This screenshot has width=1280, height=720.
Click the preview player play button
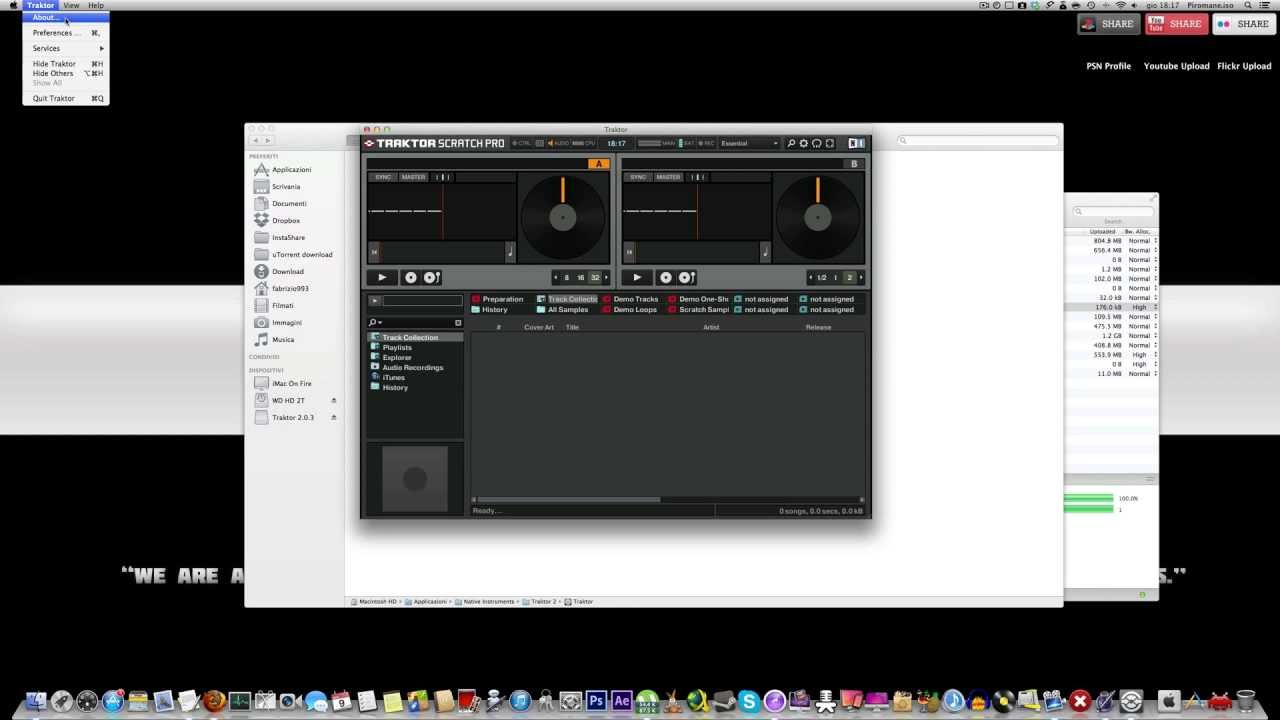pos(375,300)
